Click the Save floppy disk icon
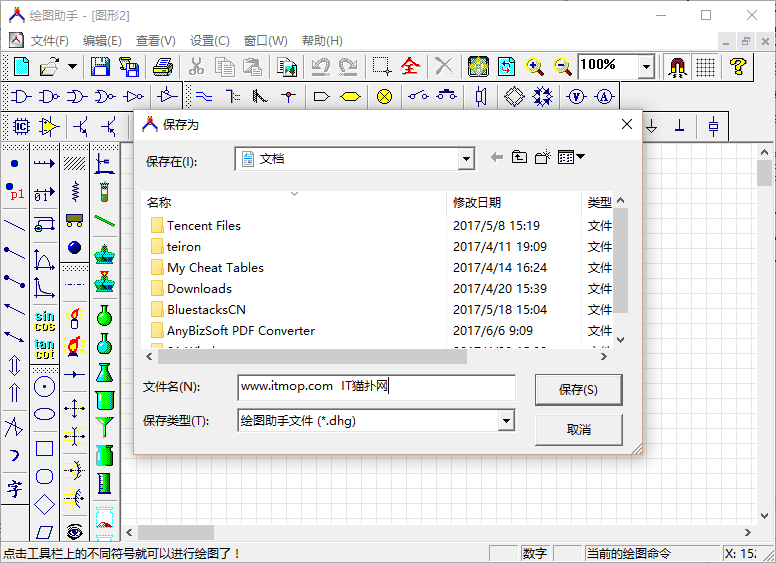This screenshot has width=776, height=563. (100, 66)
